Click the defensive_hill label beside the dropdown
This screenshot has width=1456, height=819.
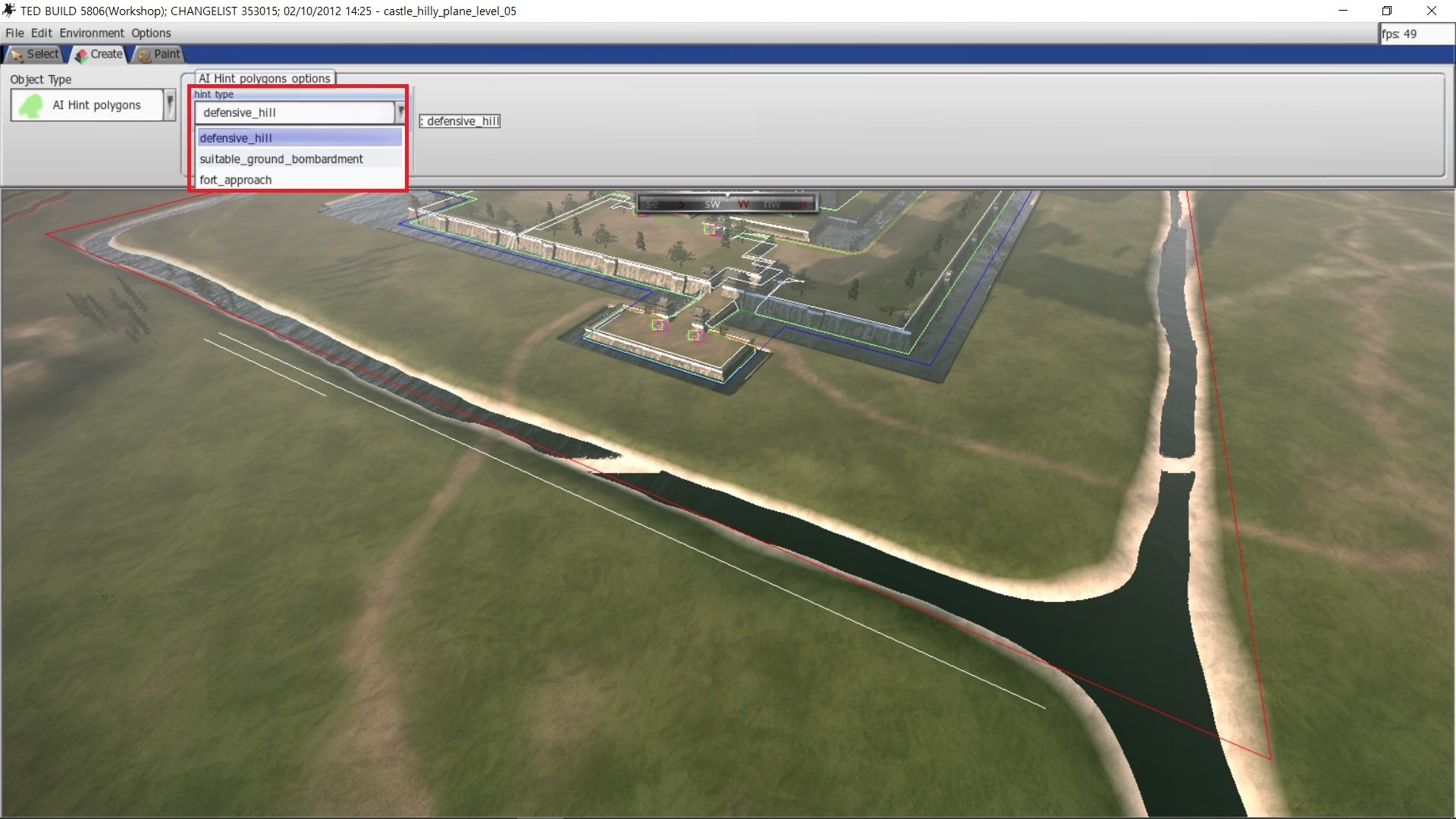pos(460,121)
